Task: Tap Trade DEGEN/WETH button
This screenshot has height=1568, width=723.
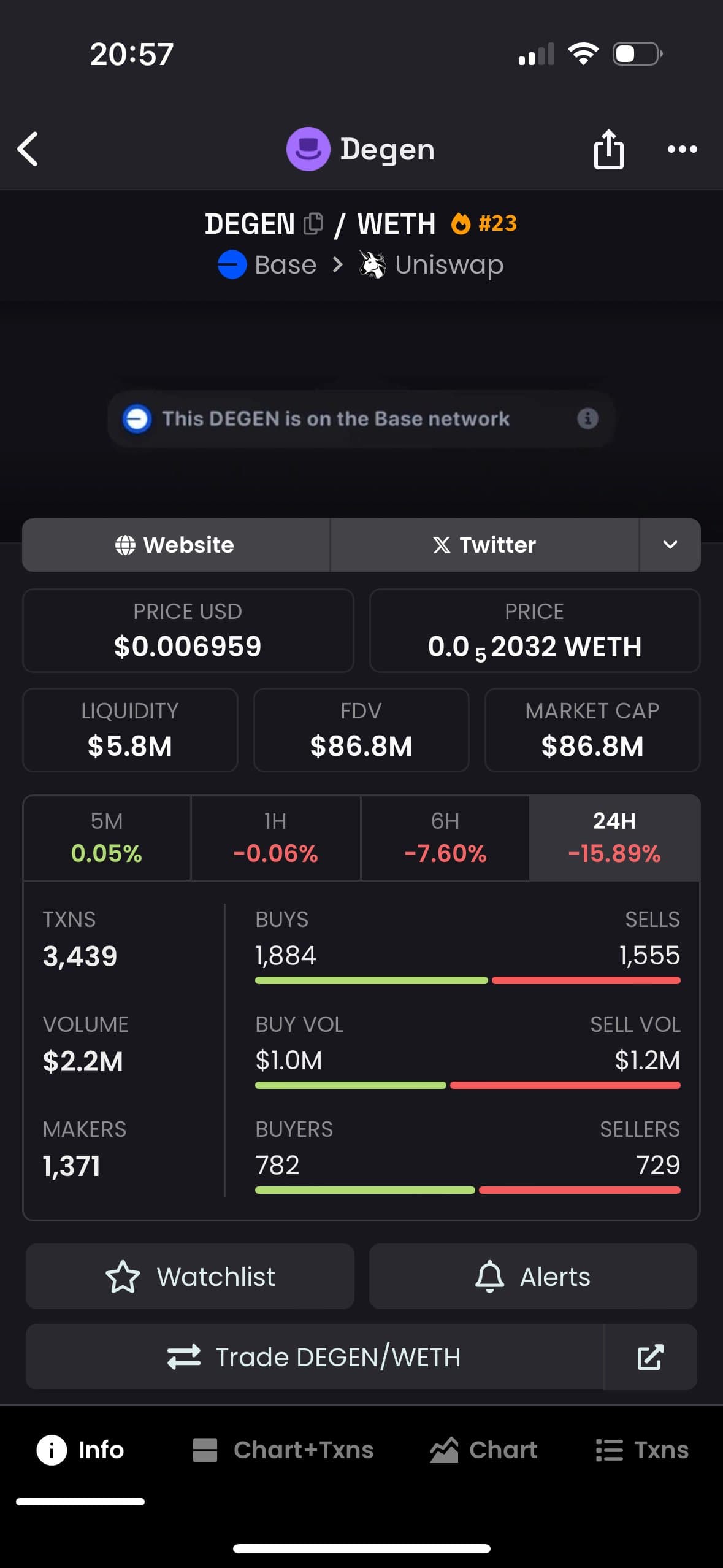Action: (315, 1357)
